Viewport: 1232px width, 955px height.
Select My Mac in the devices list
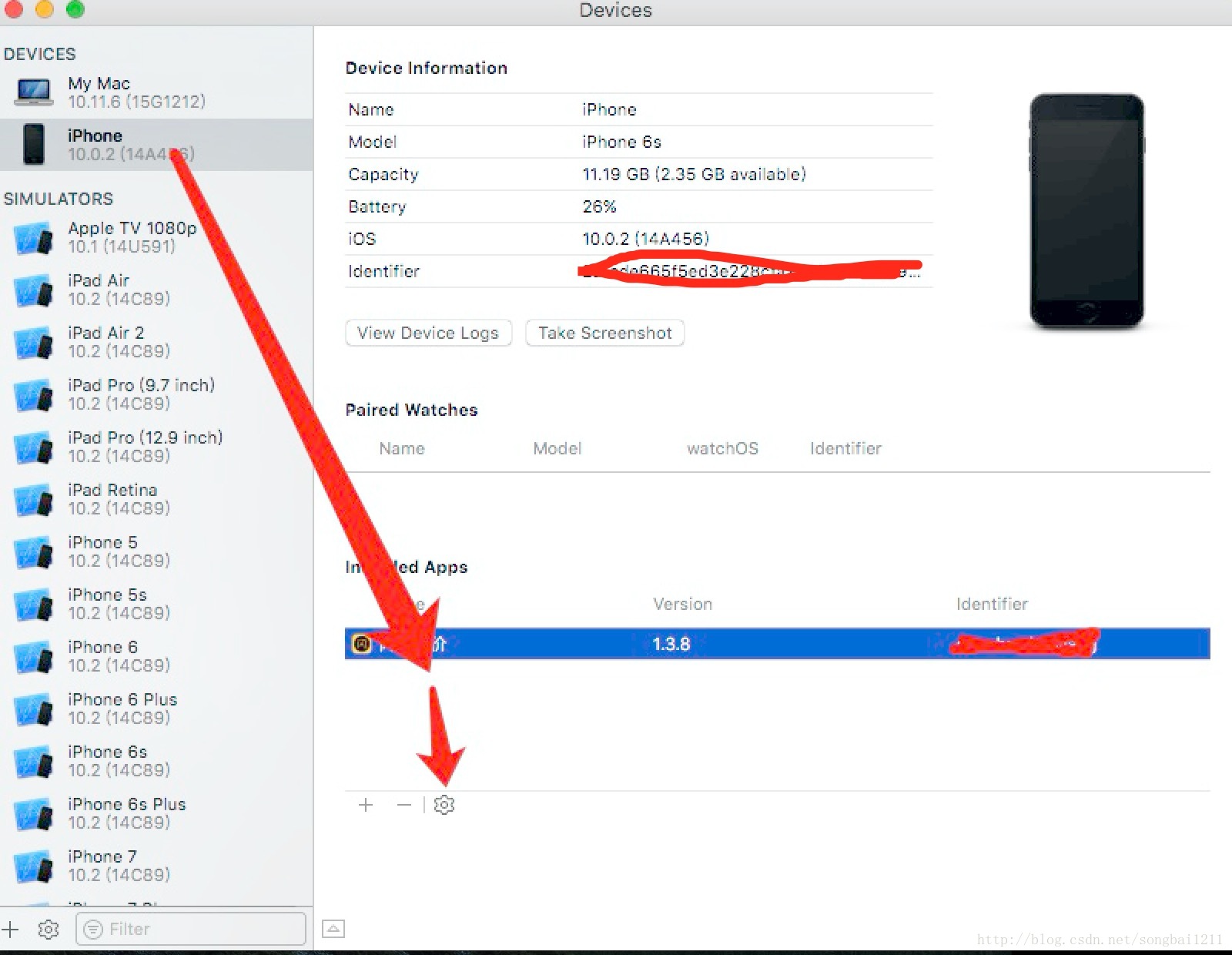tap(156, 92)
